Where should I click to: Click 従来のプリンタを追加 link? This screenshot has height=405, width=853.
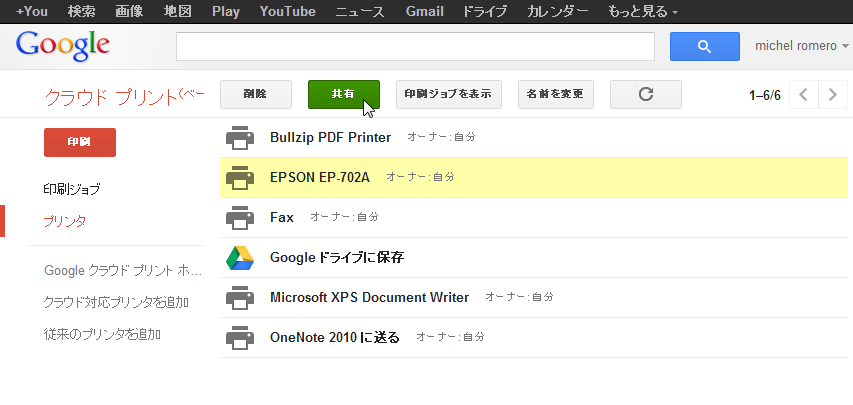coord(102,334)
